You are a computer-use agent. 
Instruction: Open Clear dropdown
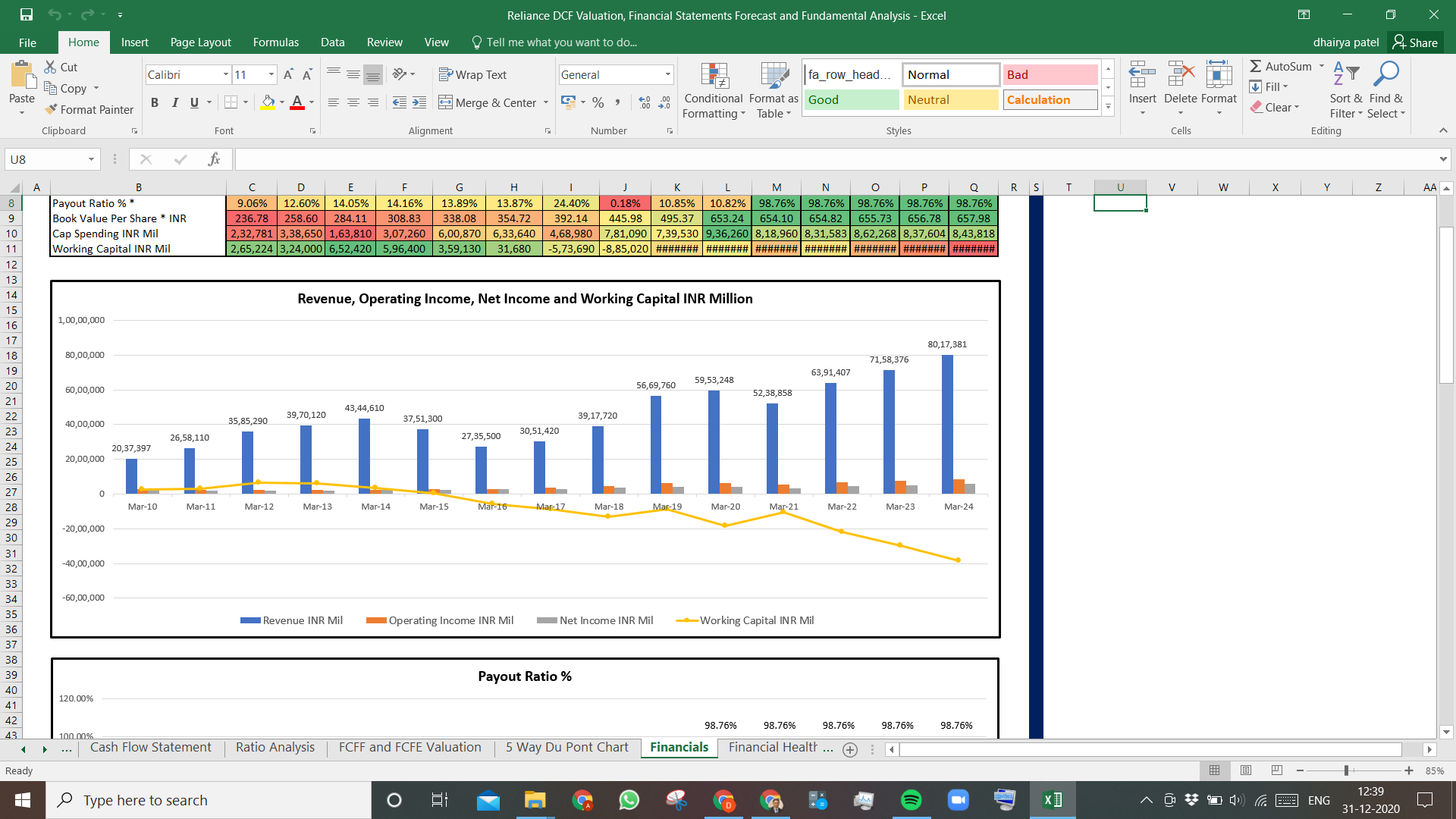(1276, 107)
